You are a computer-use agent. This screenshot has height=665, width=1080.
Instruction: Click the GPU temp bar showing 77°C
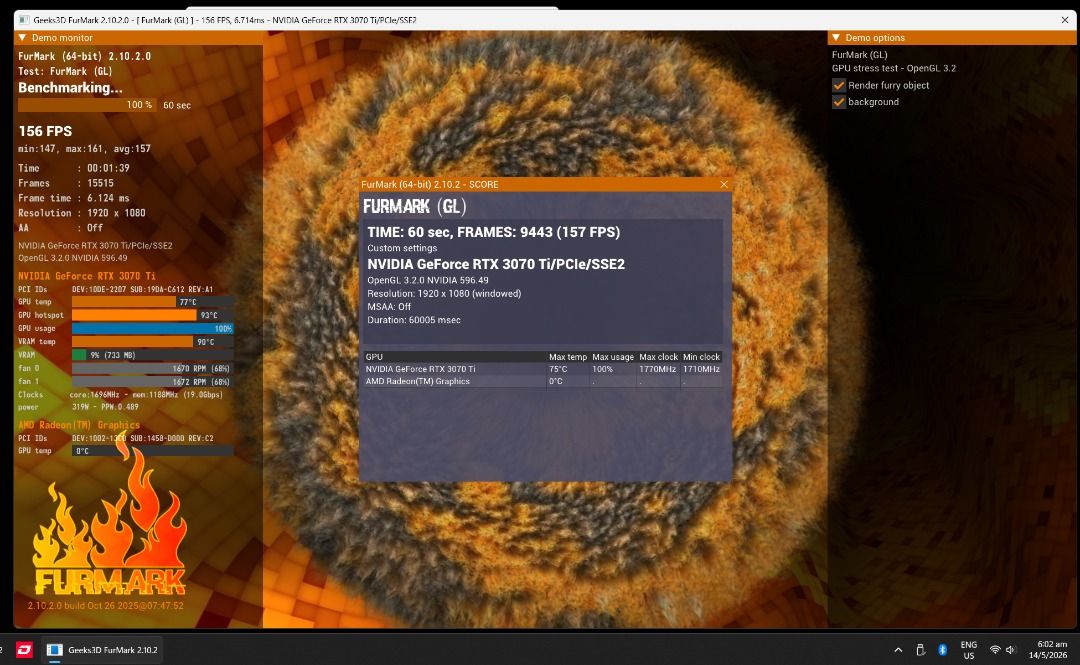click(x=152, y=302)
